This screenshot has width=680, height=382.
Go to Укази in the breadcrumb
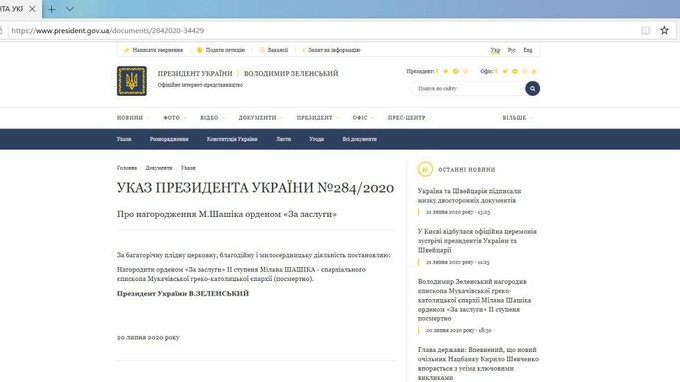click(188, 168)
